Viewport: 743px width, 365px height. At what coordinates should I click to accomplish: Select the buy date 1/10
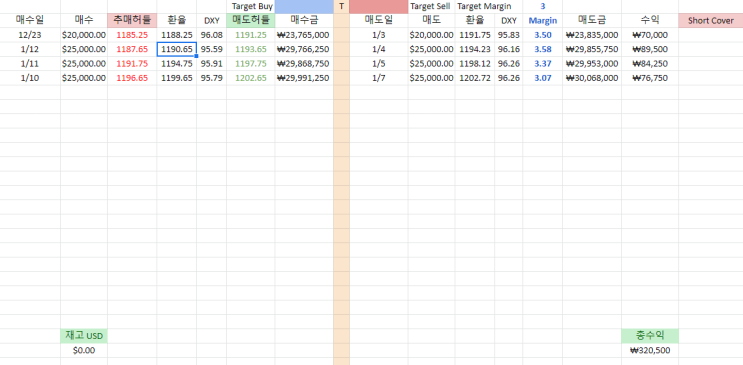click(x=30, y=78)
